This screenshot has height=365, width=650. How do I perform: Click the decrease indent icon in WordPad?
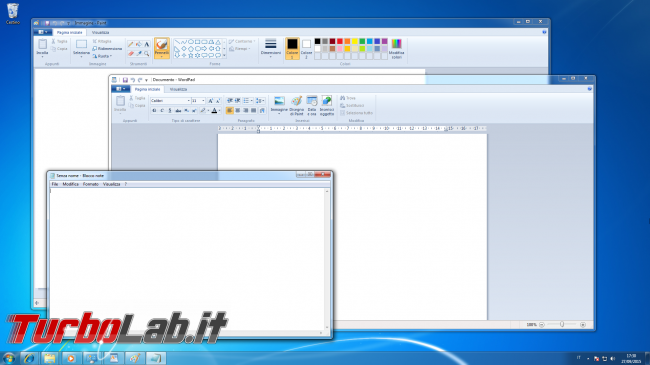(x=229, y=101)
